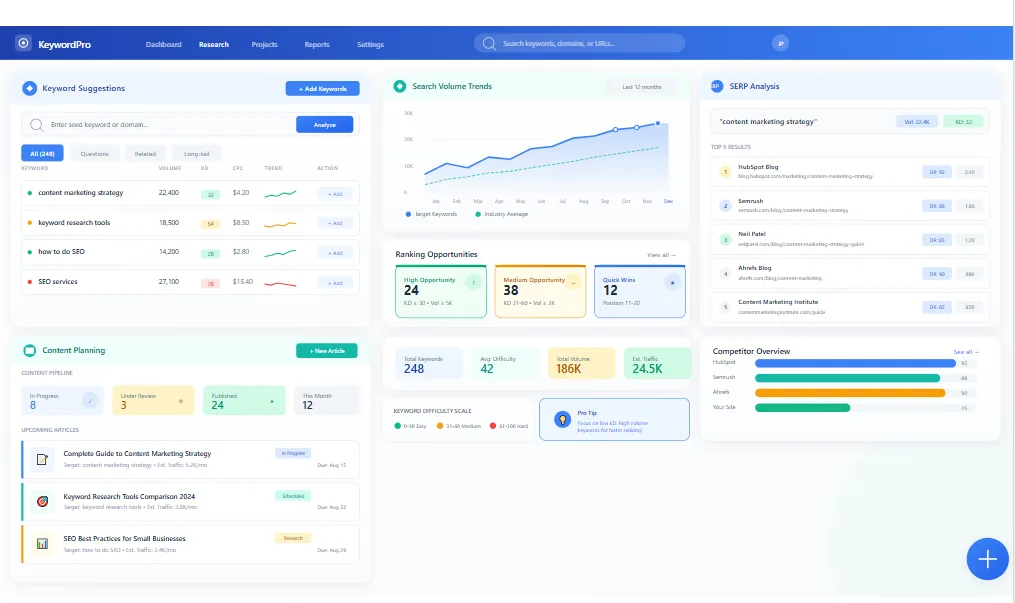The height and width of the screenshot is (603, 1015).
Task: Switch to the Questions keyword filter tab
Action: [x=96, y=155]
